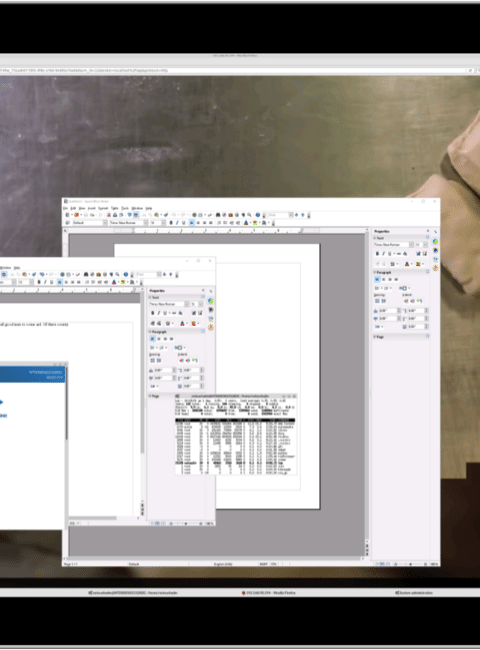Viewport: 480px width, 650px height.
Task: Toggle Bold in back Writer sidebar Text section
Action: click(x=377, y=253)
